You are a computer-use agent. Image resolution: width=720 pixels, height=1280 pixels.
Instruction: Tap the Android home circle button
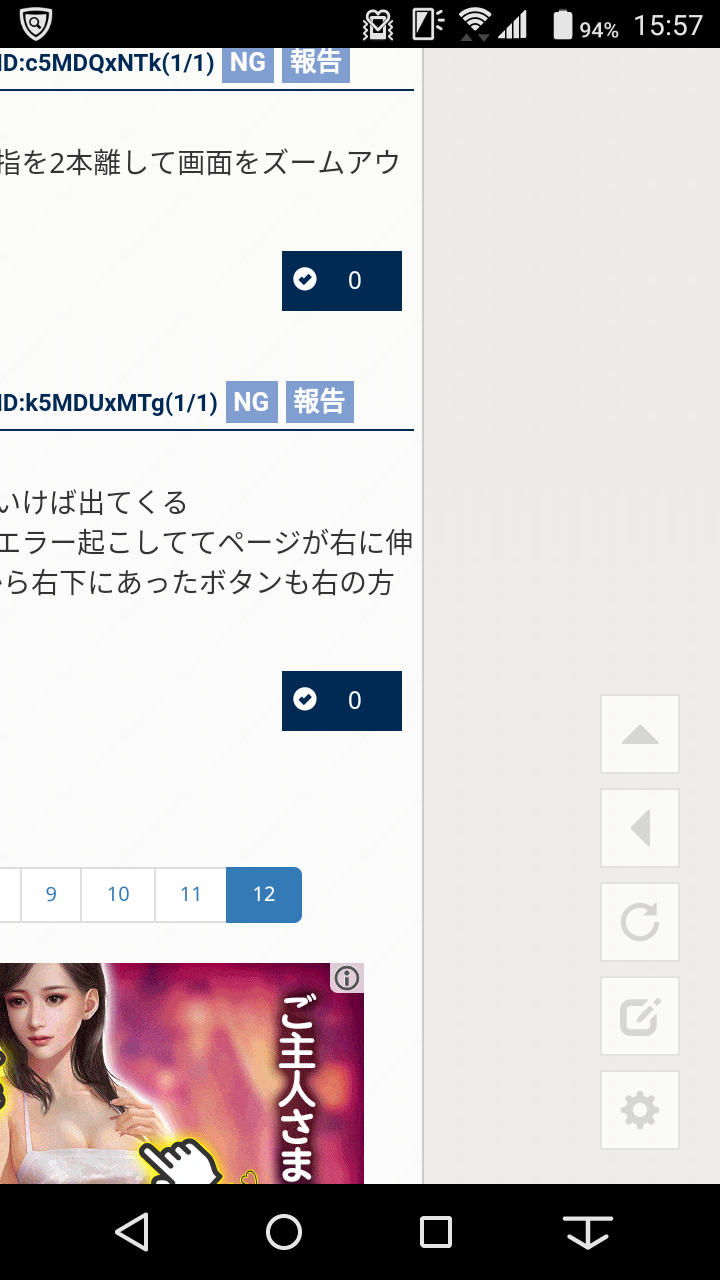point(284,1232)
